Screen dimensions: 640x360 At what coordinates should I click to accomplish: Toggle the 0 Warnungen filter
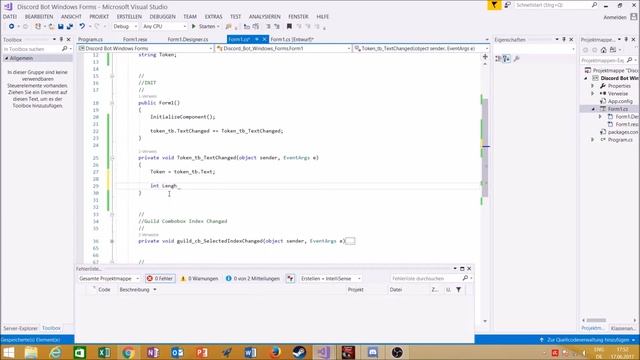(200, 278)
